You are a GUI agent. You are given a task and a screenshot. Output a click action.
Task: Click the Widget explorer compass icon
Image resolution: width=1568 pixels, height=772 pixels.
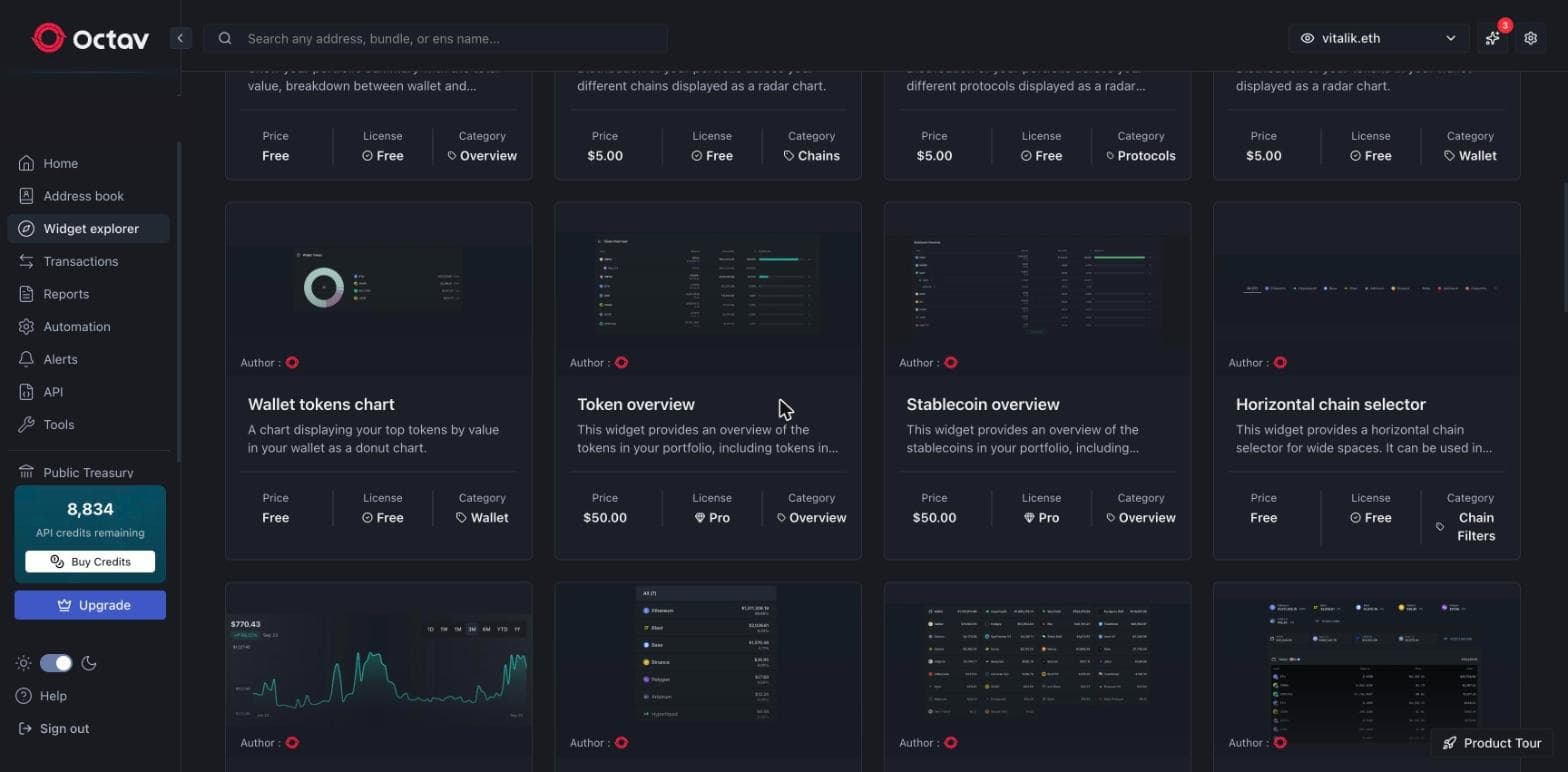26,228
